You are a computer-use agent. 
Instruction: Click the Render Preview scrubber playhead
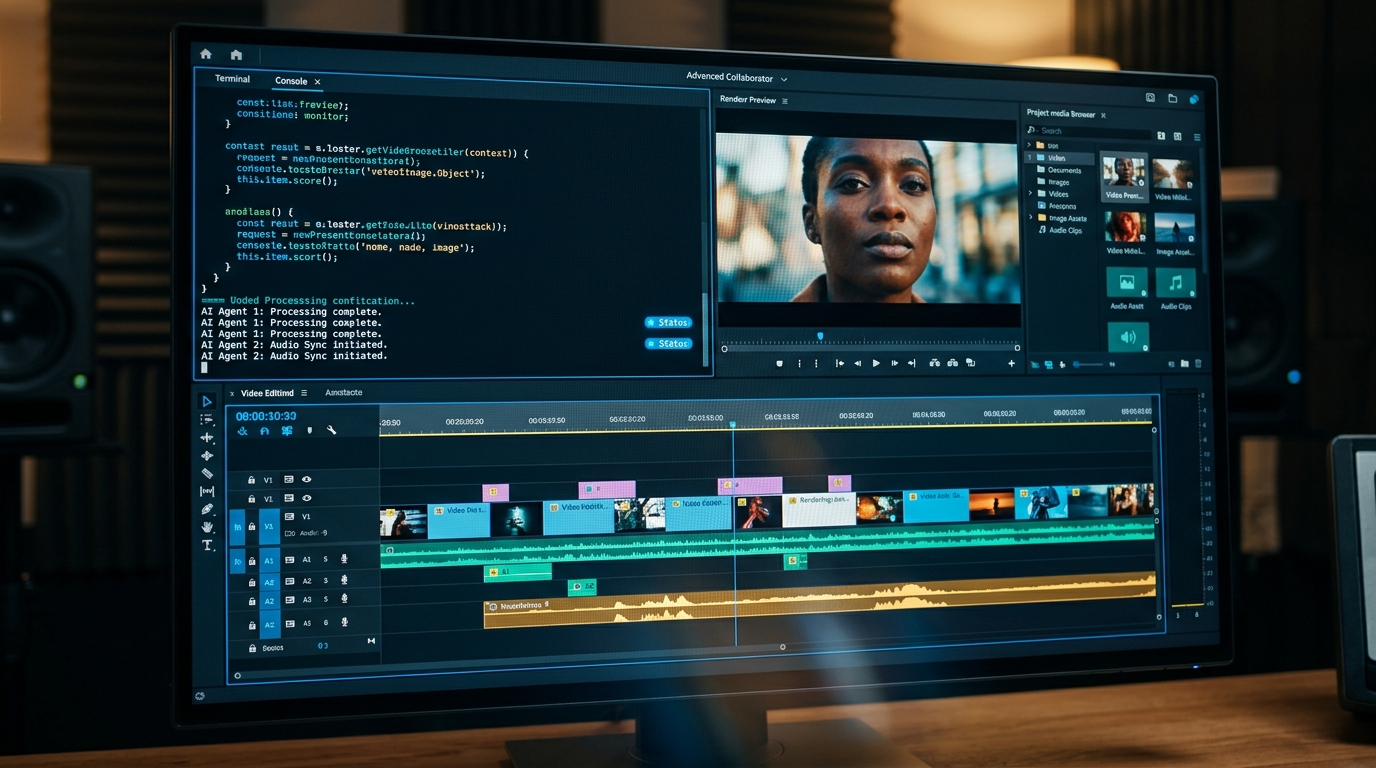[820, 337]
